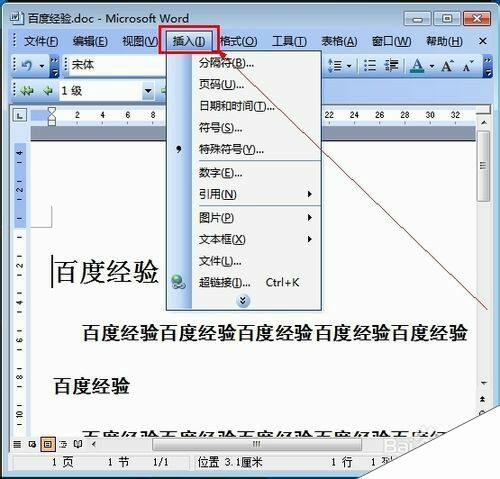Open the 视图(V) menu

click(x=140, y=41)
